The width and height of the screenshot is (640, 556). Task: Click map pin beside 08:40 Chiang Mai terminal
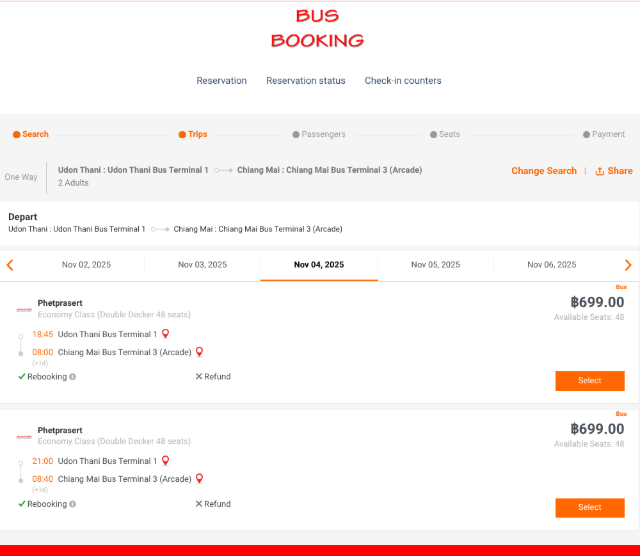pyautogui.click(x=199, y=479)
